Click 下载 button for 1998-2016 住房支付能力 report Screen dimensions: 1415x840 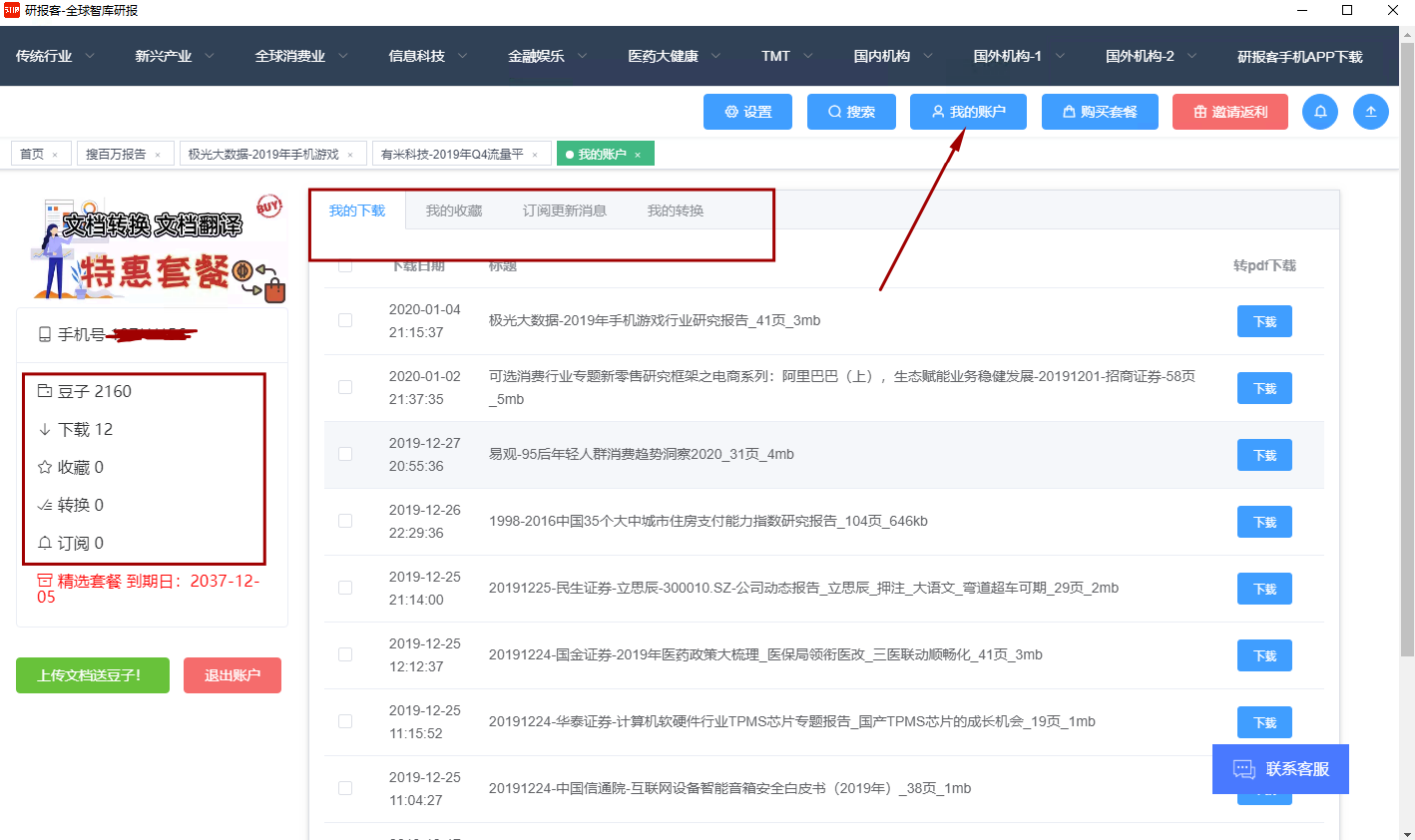click(x=1265, y=522)
